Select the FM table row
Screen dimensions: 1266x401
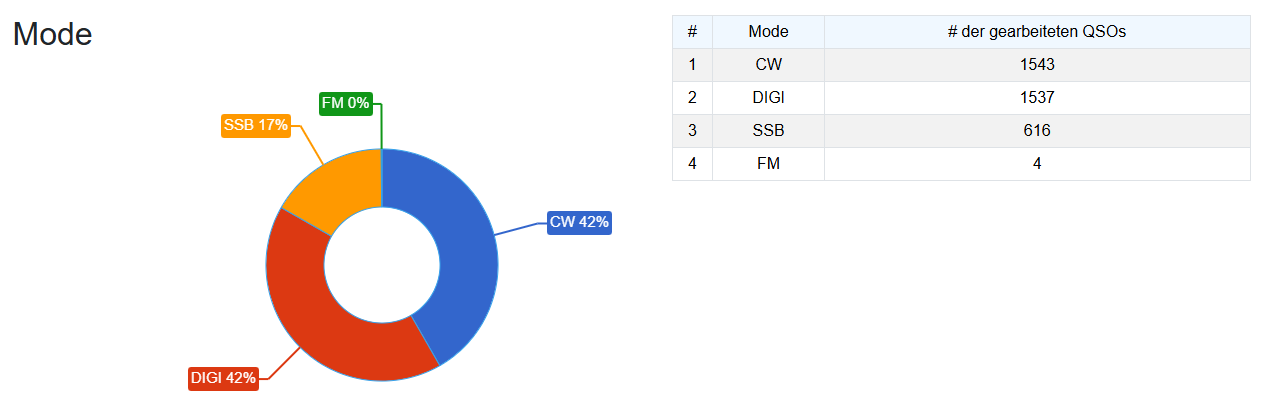(x=961, y=164)
